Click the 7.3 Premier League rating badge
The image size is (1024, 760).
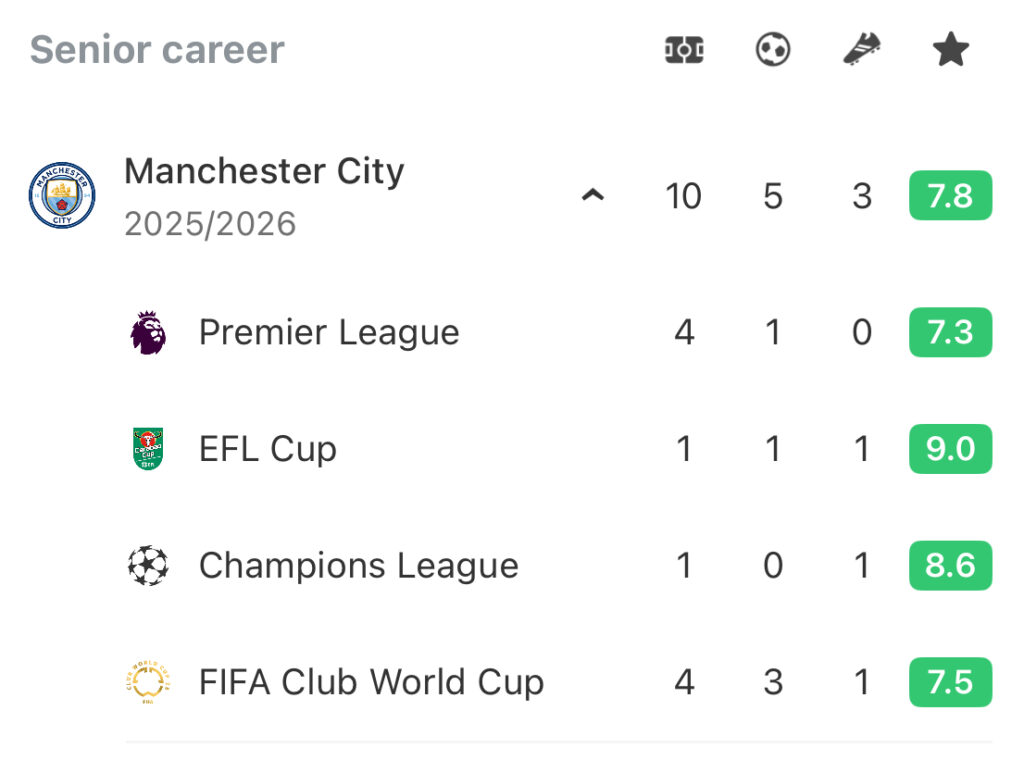(950, 332)
